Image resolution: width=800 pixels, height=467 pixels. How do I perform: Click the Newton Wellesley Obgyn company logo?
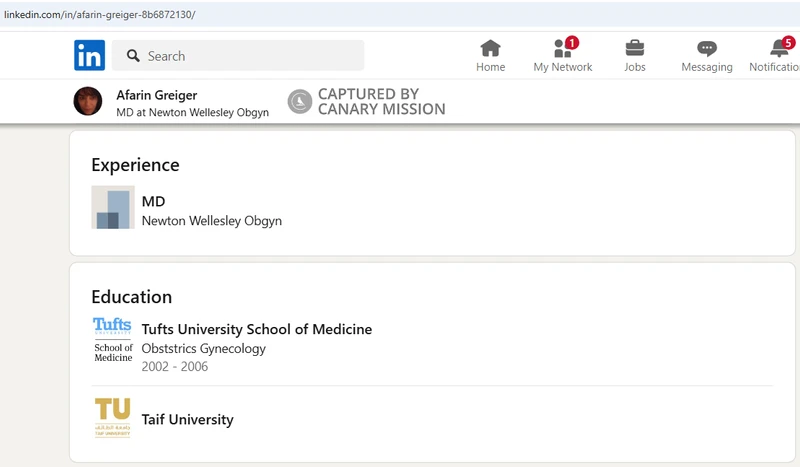click(x=113, y=208)
